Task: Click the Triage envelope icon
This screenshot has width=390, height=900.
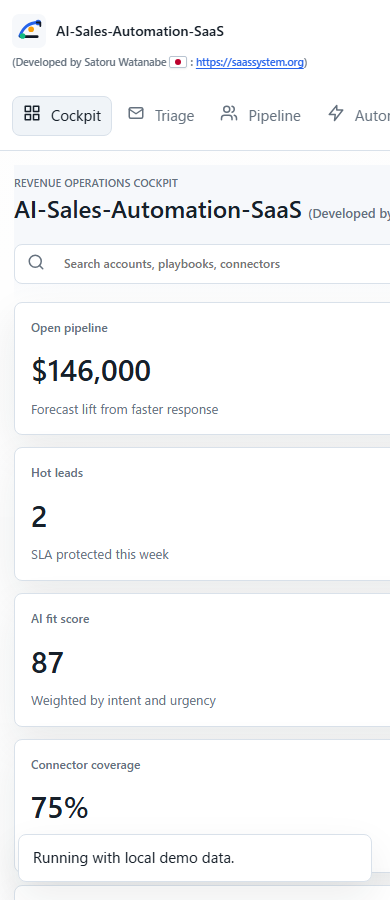Action: (136, 113)
